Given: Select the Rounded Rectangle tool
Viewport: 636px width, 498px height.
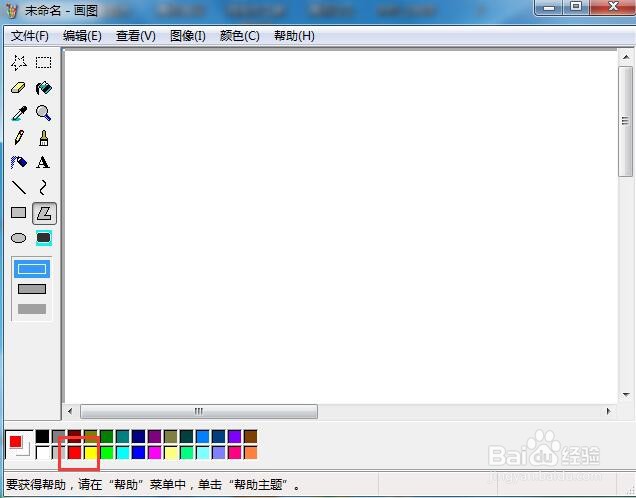Looking at the screenshot, I should (x=43, y=238).
